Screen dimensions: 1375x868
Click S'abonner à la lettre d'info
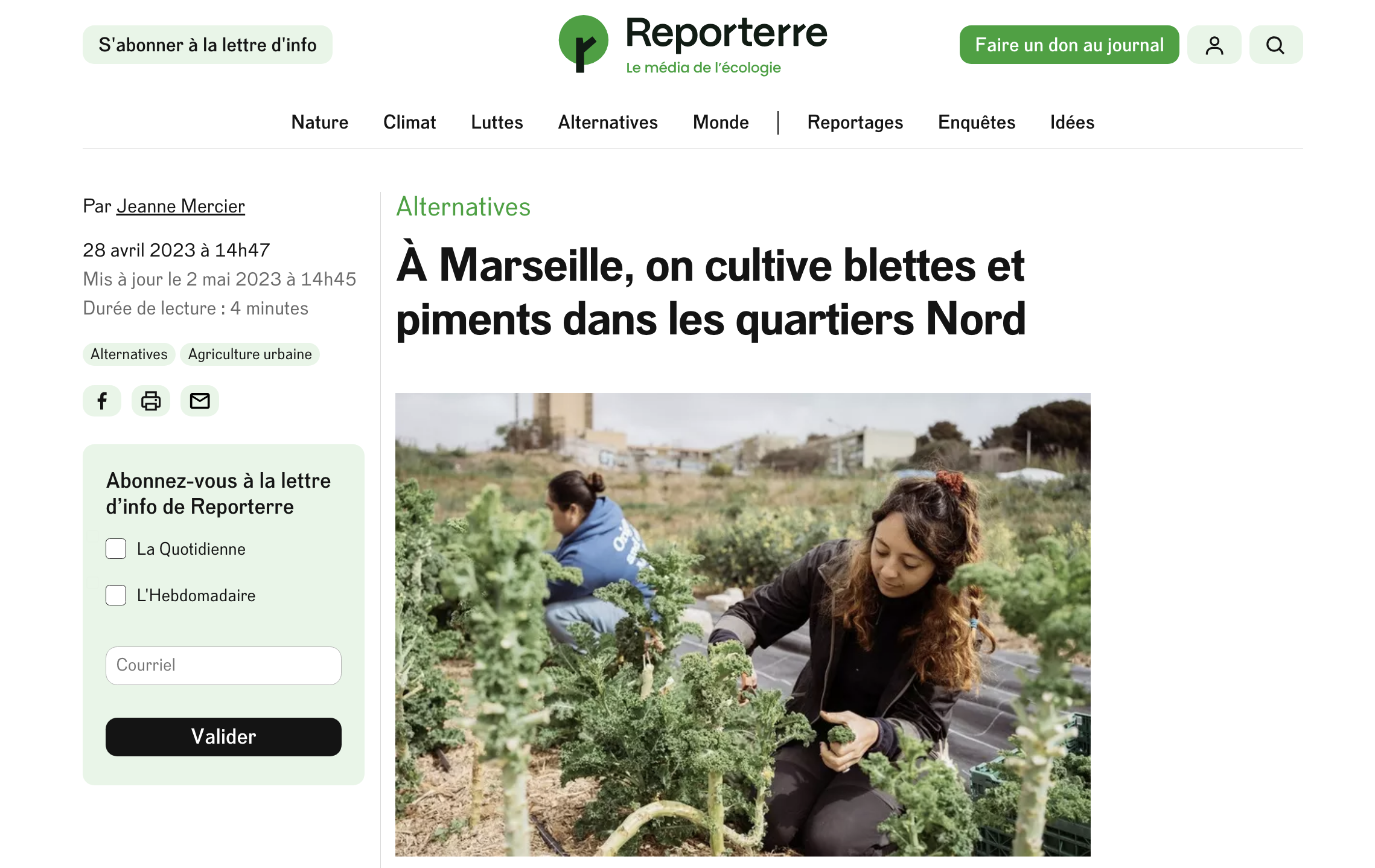pos(208,45)
